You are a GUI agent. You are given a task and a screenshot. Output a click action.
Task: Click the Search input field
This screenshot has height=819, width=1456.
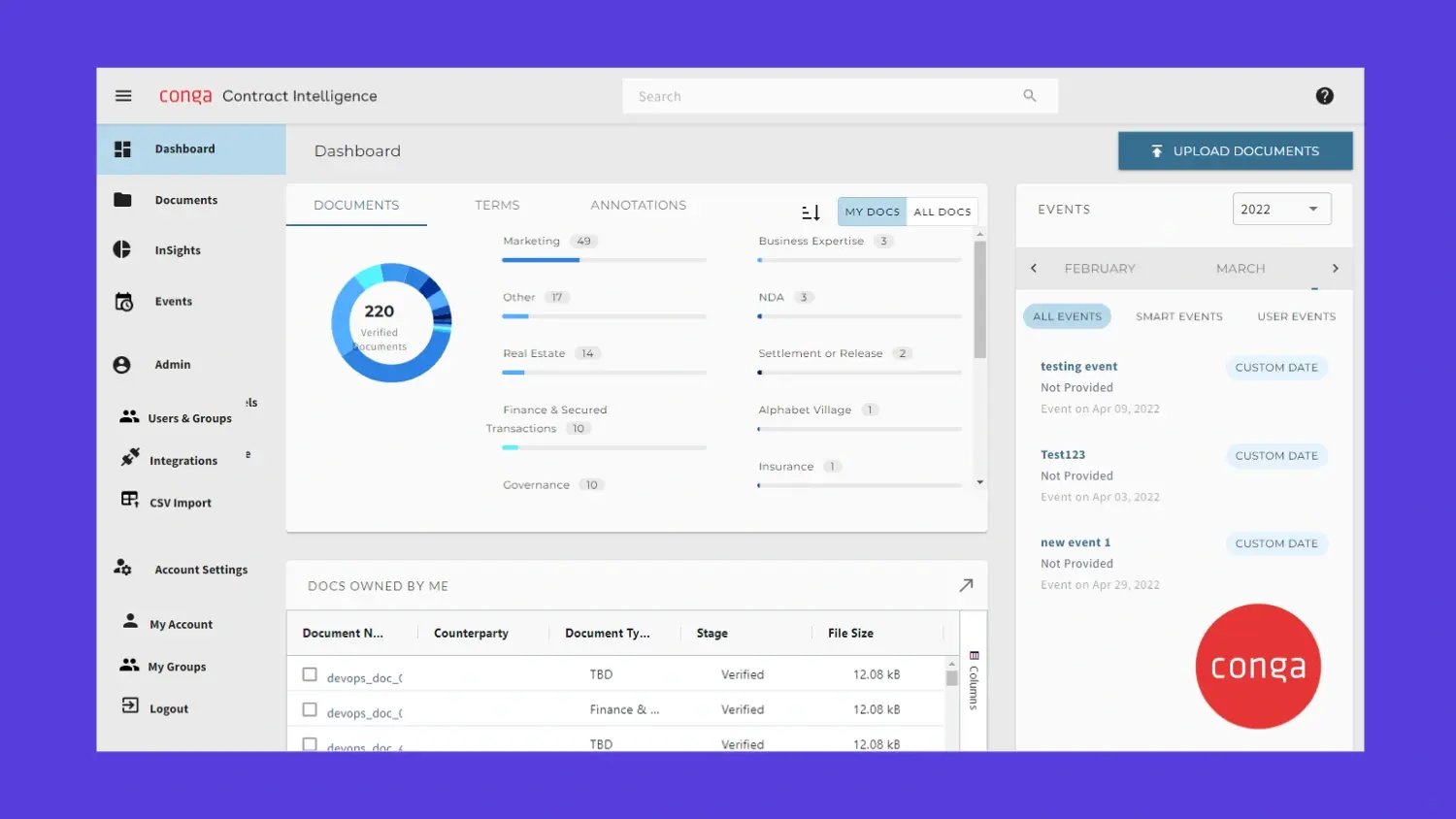840,96
